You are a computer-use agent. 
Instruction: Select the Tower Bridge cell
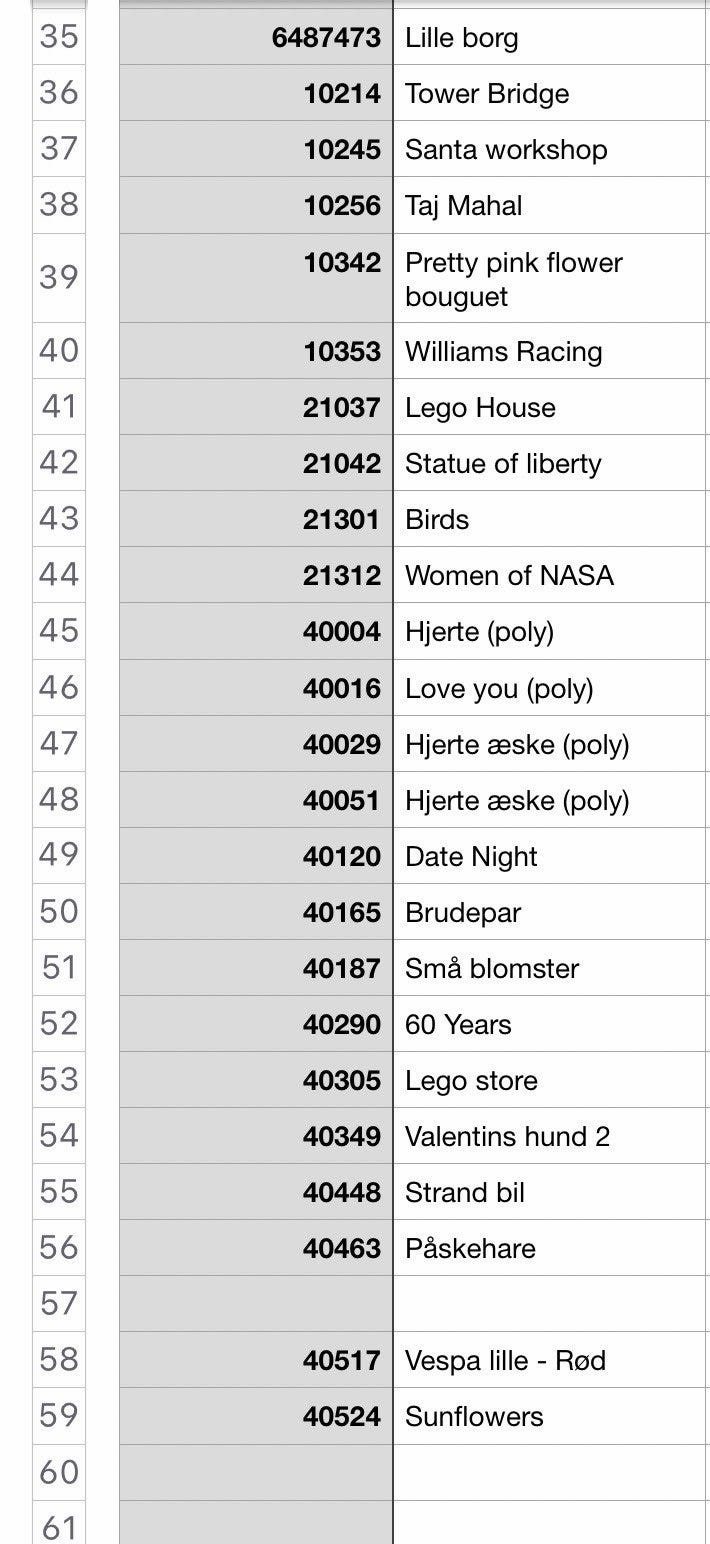click(x=551, y=93)
